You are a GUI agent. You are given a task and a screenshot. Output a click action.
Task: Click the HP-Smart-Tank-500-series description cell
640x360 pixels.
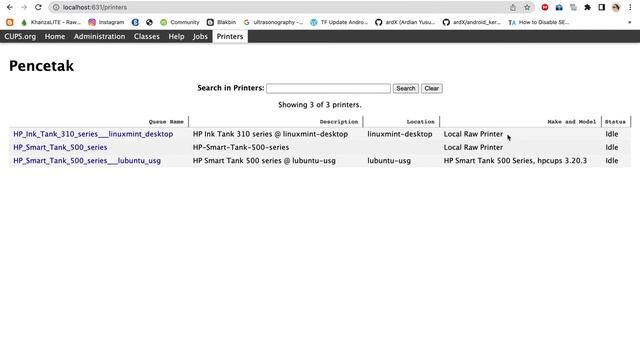(241, 147)
